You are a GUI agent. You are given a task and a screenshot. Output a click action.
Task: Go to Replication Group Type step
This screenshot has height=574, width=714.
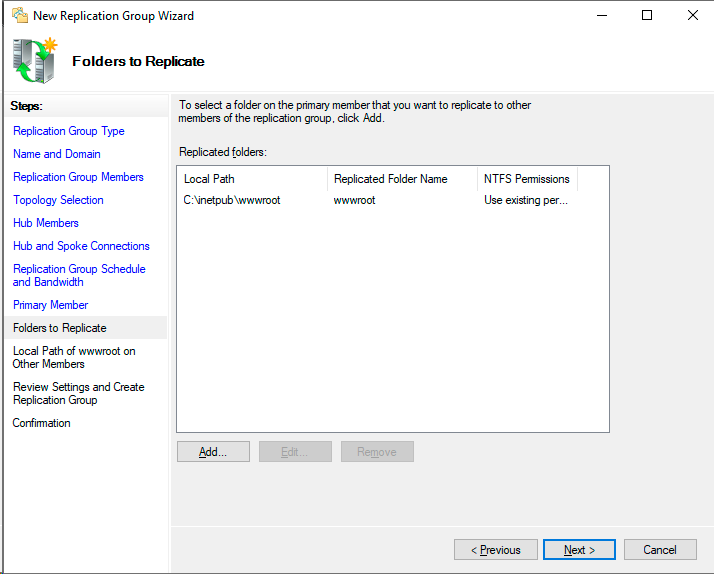(69, 131)
